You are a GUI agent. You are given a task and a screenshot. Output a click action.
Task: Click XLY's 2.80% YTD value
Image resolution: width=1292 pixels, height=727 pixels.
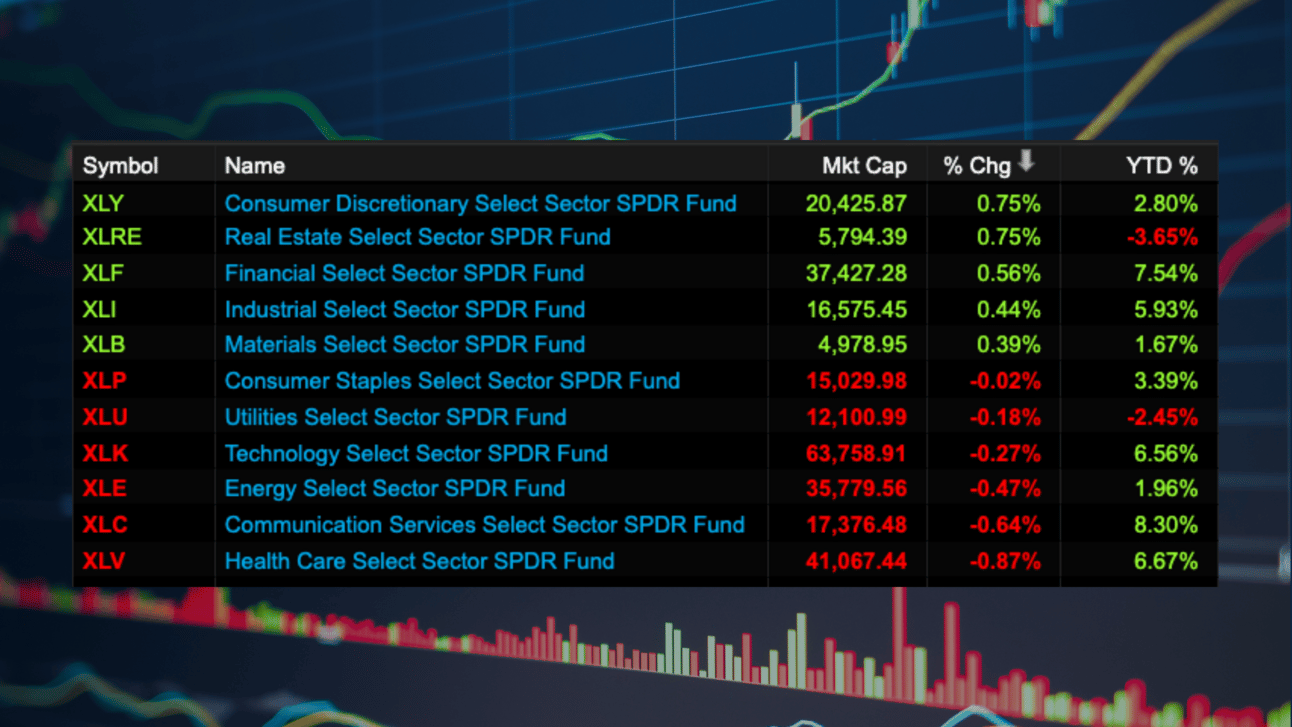click(1165, 203)
